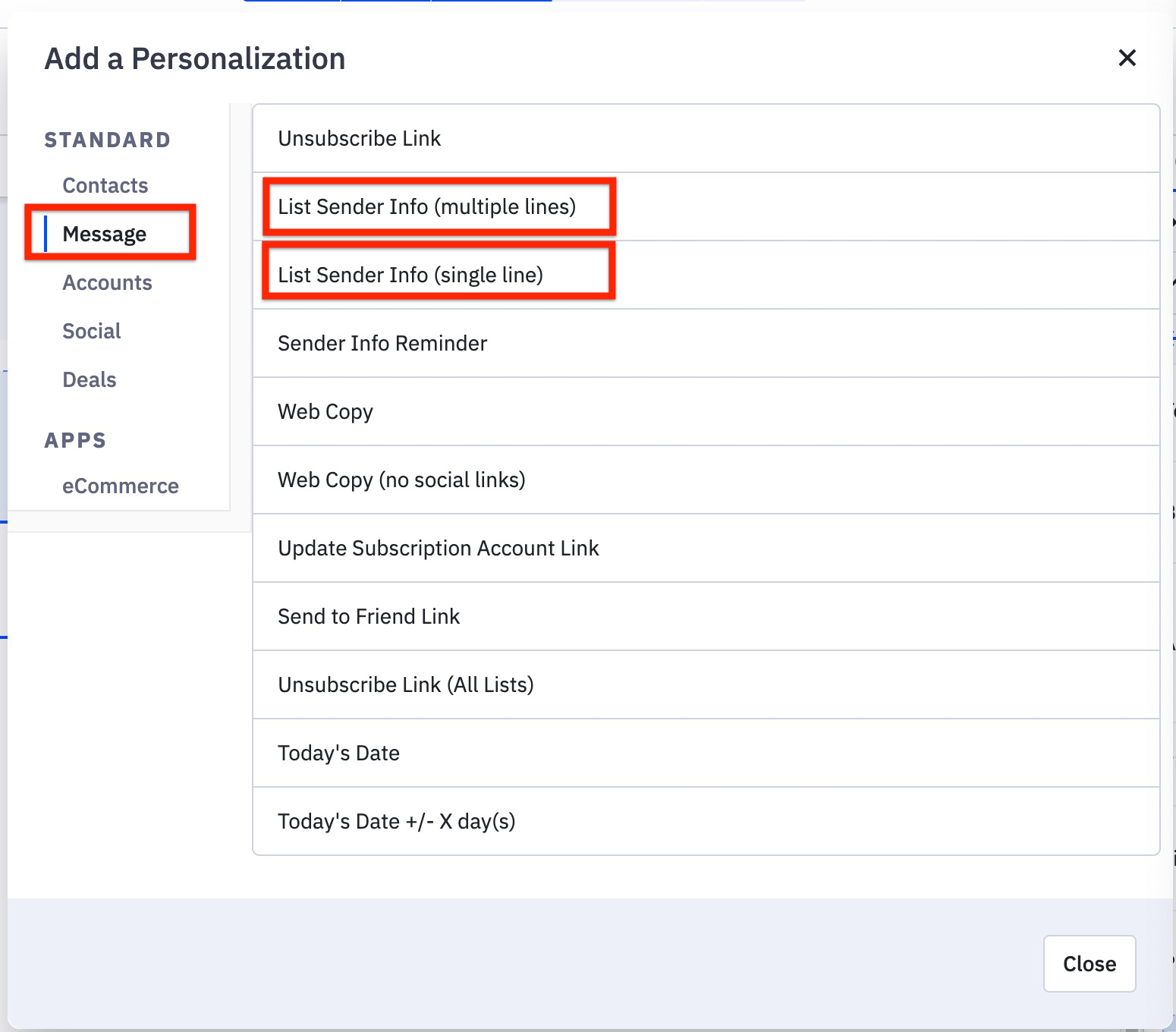Select the Message category
1176x1032 pixels.
tap(105, 234)
